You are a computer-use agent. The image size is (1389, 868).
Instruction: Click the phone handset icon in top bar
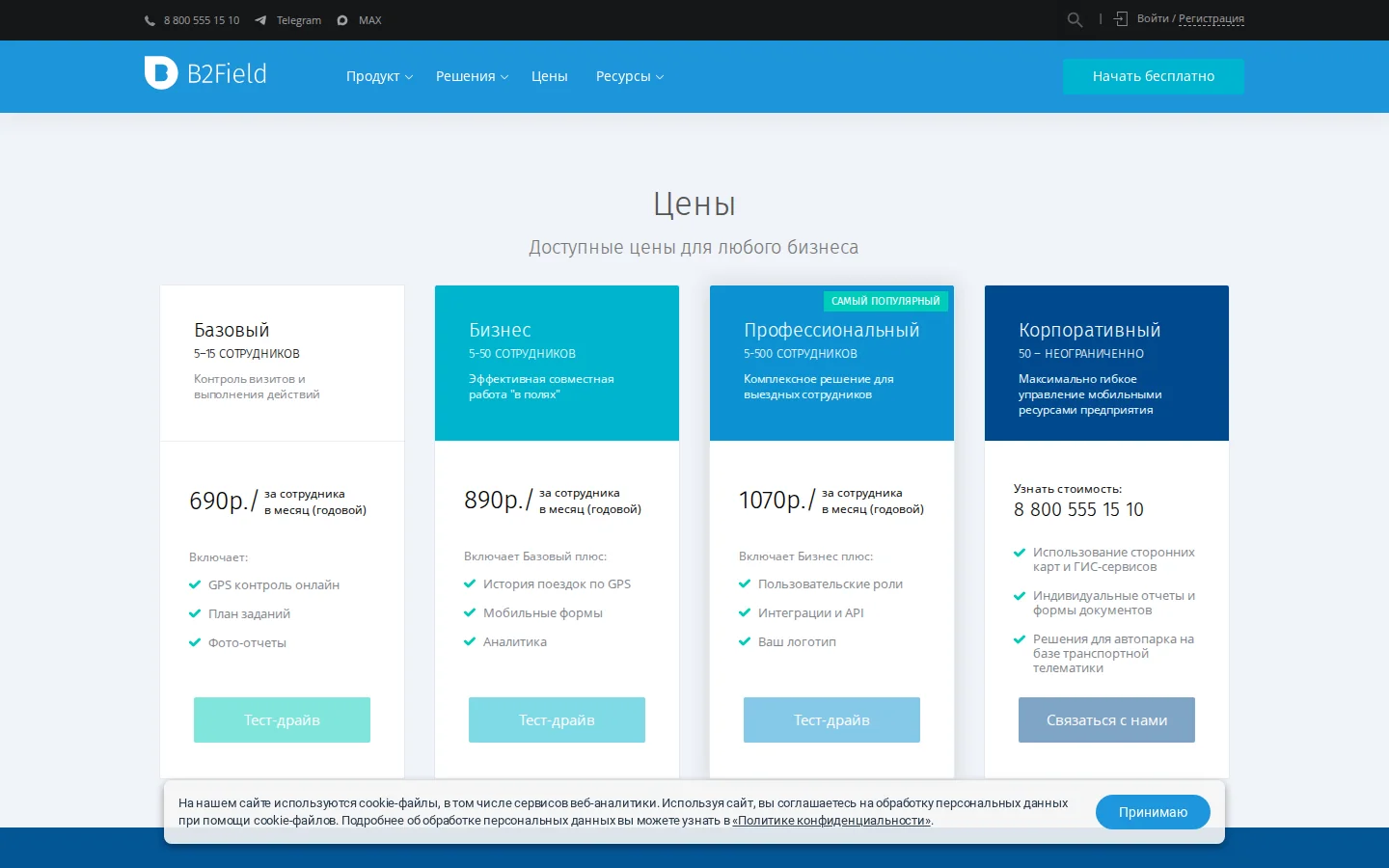(150, 20)
